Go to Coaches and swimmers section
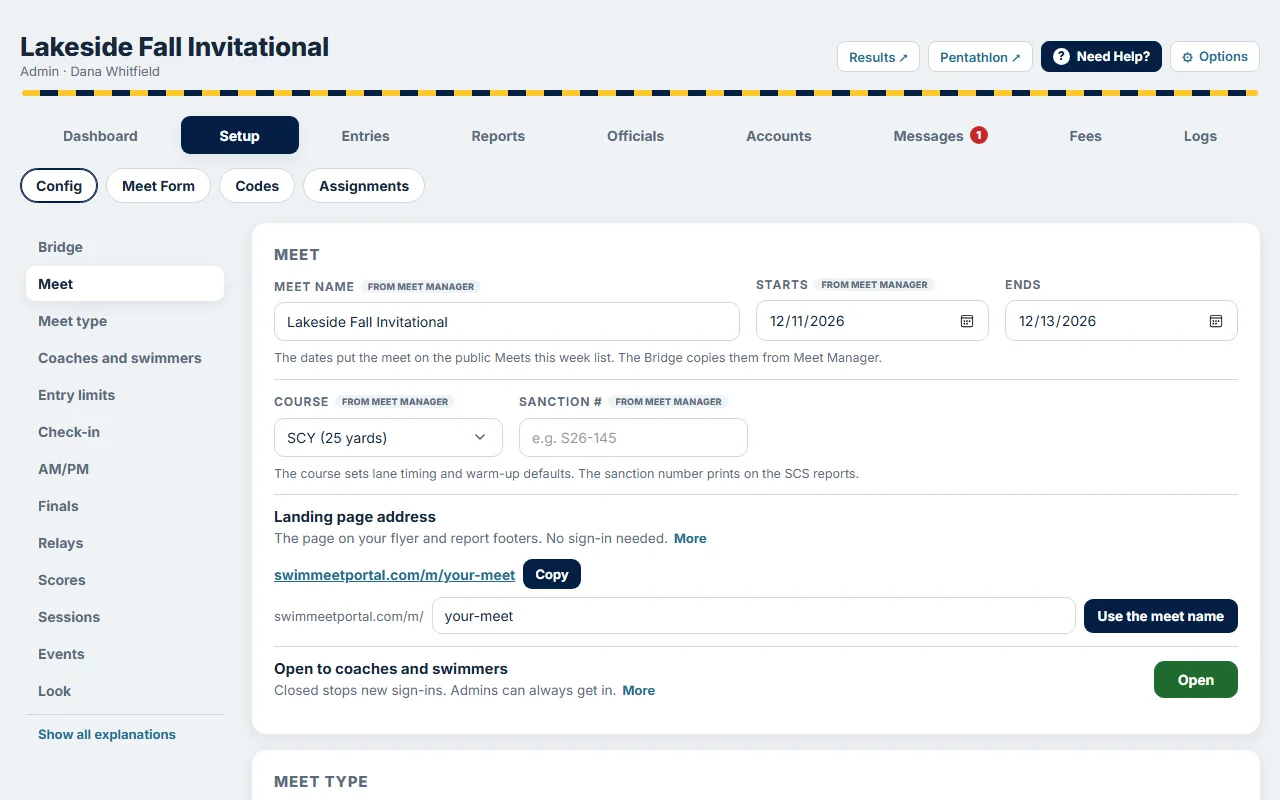This screenshot has width=1280, height=800. [x=125, y=358]
